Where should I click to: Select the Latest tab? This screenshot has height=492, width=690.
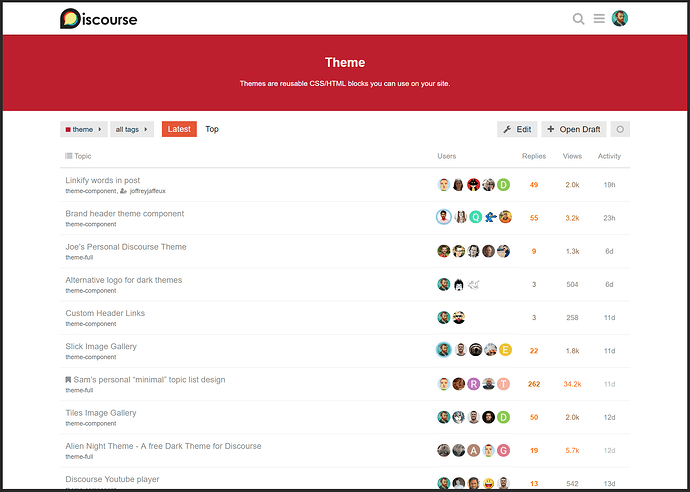[179, 129]
